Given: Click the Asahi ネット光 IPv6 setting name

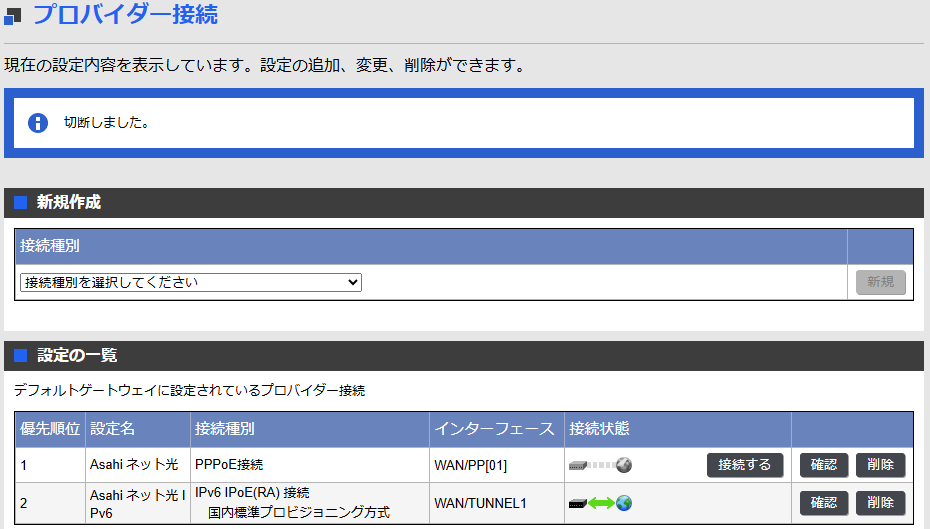Looking at the screenshot, I should 138,504.
